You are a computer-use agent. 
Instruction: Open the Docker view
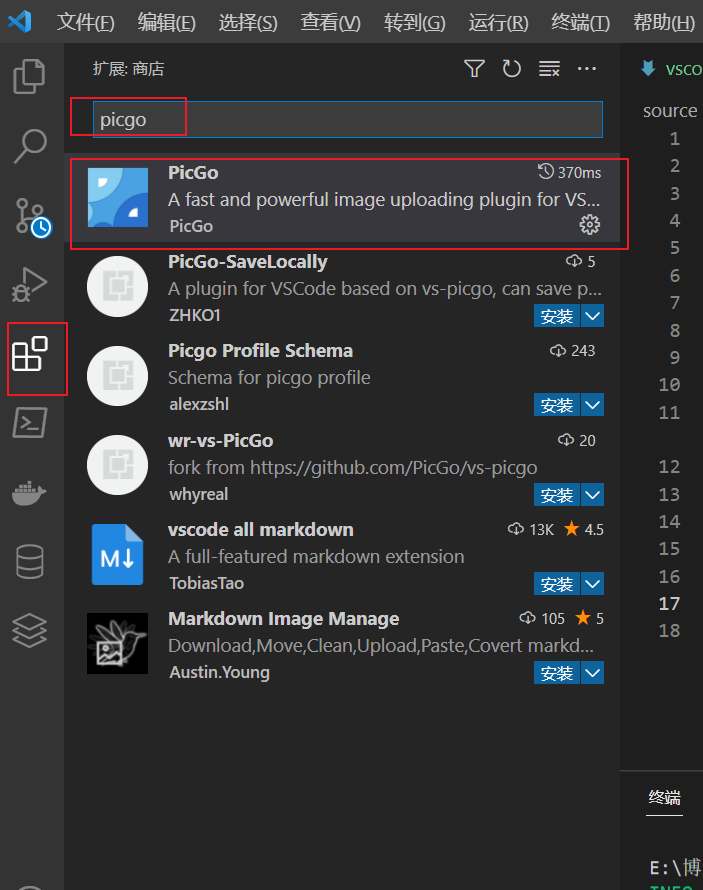[x=30, y=492]
